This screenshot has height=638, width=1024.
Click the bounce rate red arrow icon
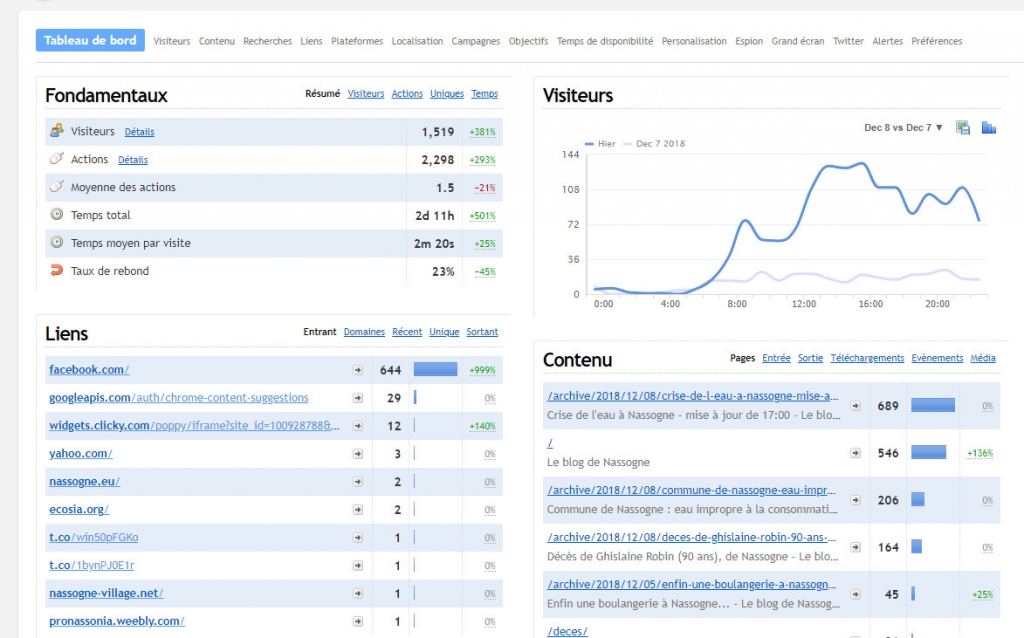tap(57, 270)
